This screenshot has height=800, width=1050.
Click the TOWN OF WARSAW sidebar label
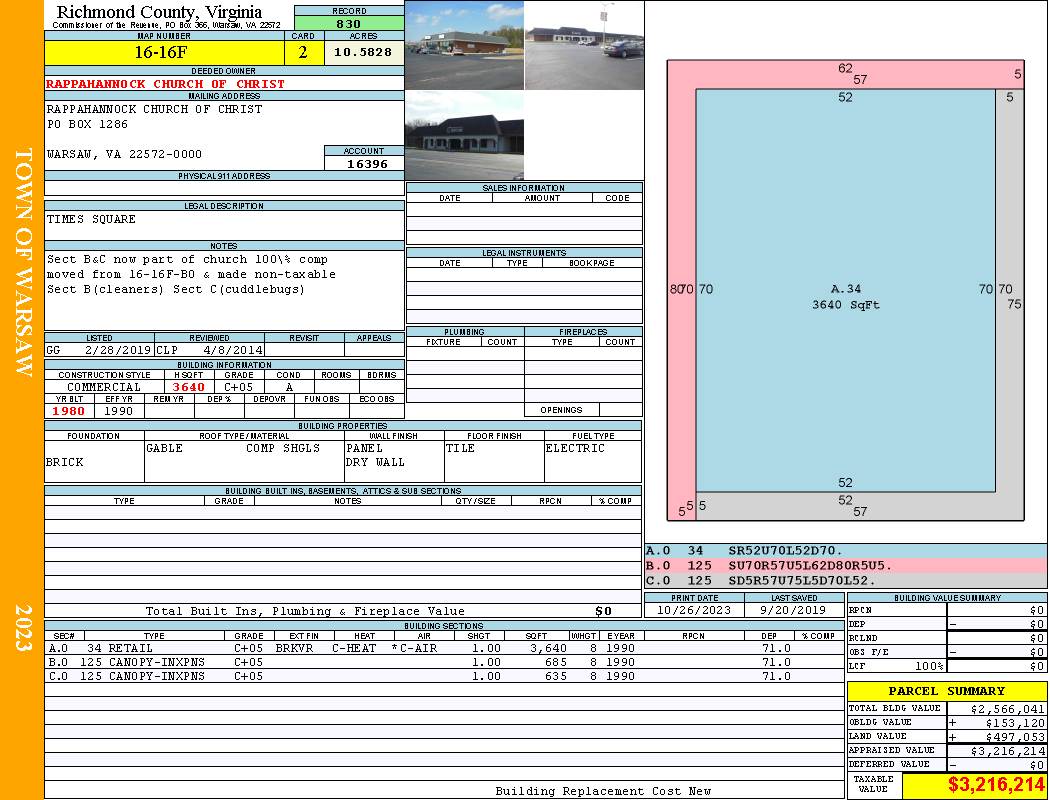[22, 262]
